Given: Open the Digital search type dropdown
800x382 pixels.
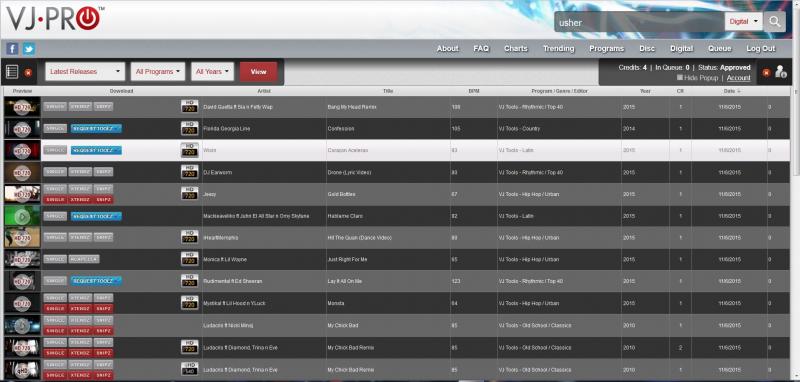Looking at the screenshot, I should point(743,22).
